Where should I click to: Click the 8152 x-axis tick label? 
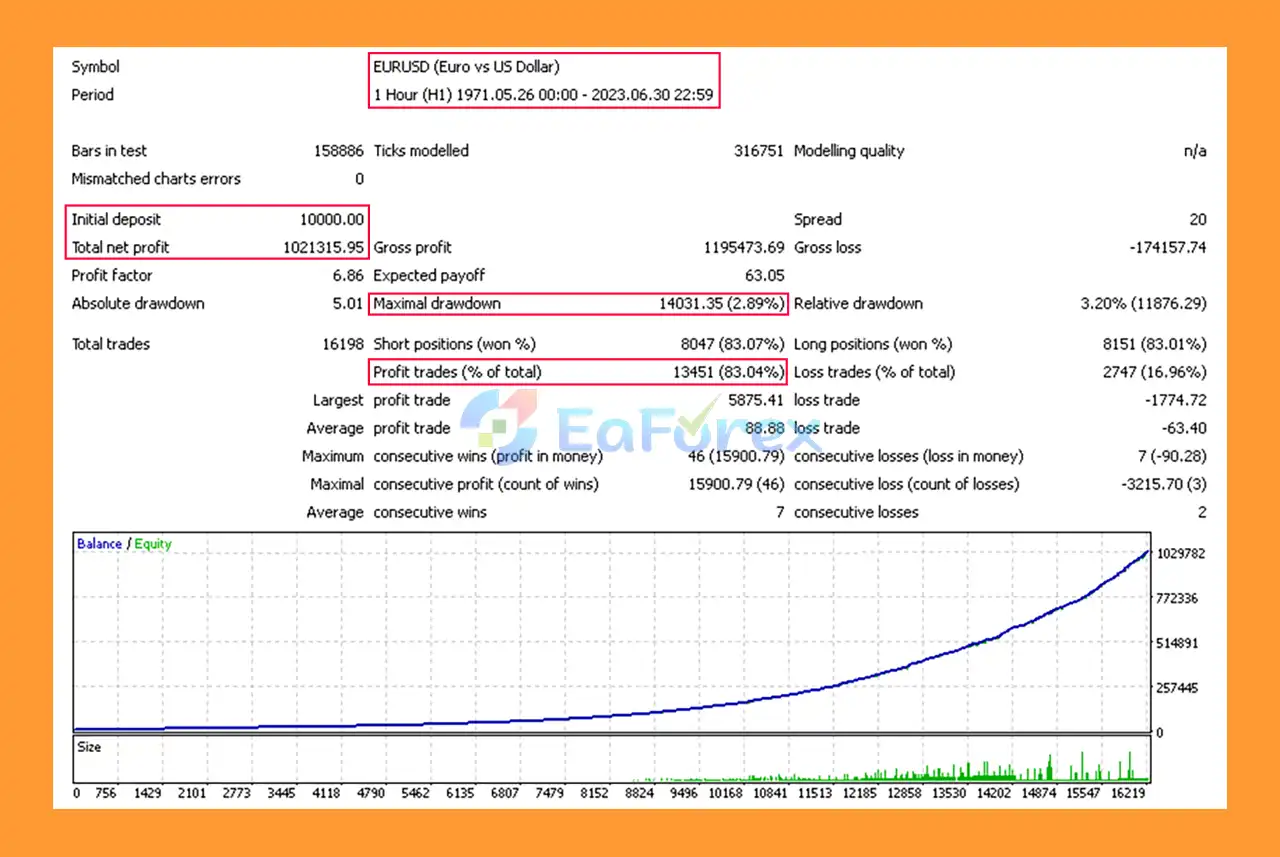click(593, 793)
